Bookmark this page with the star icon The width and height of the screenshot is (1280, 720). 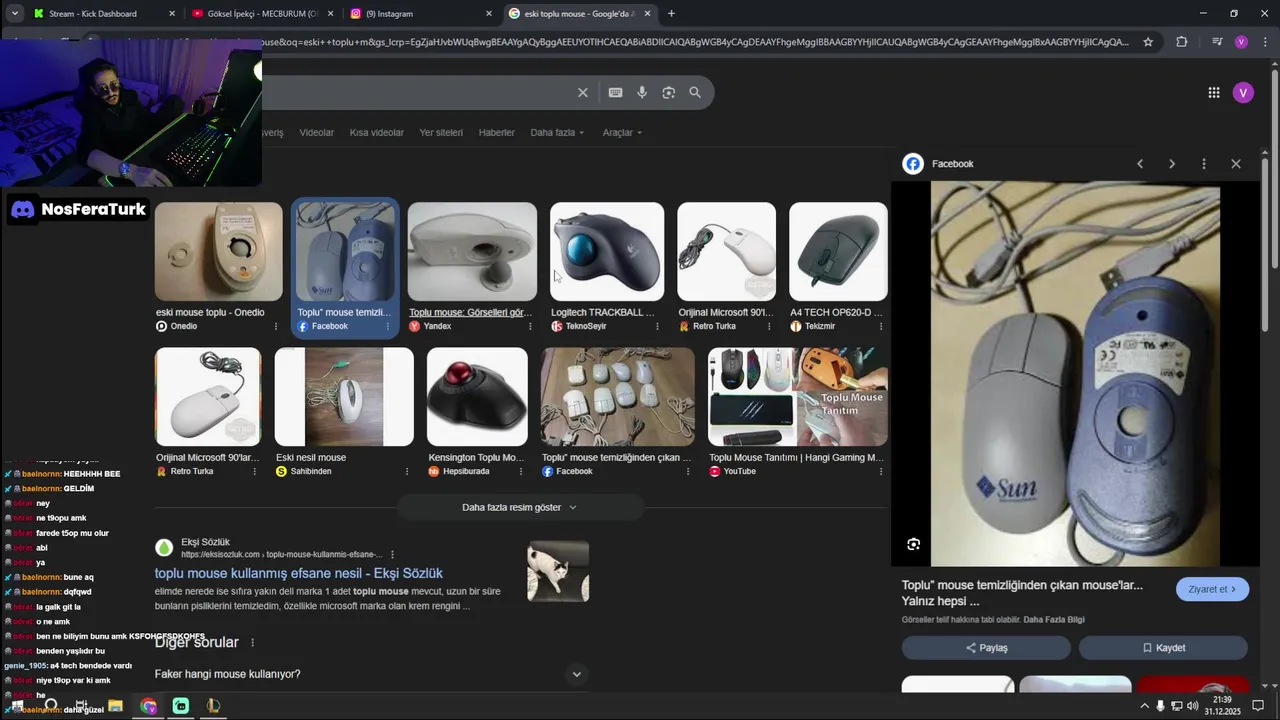point(1148,42)
